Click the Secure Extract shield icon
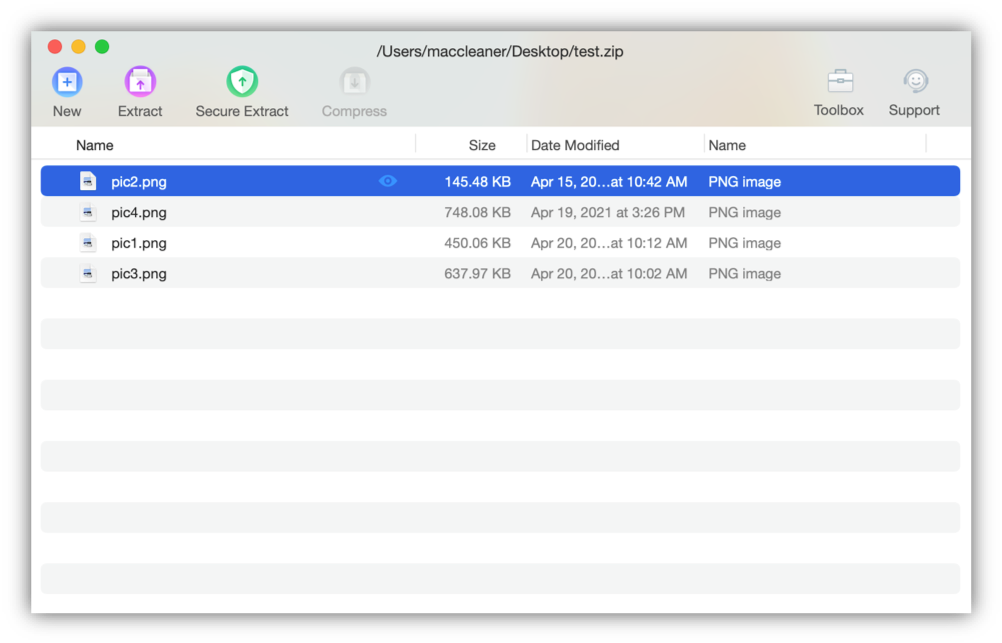This screenshot has width=1002, height=643. pyautogui.click(x=242, y=82)
